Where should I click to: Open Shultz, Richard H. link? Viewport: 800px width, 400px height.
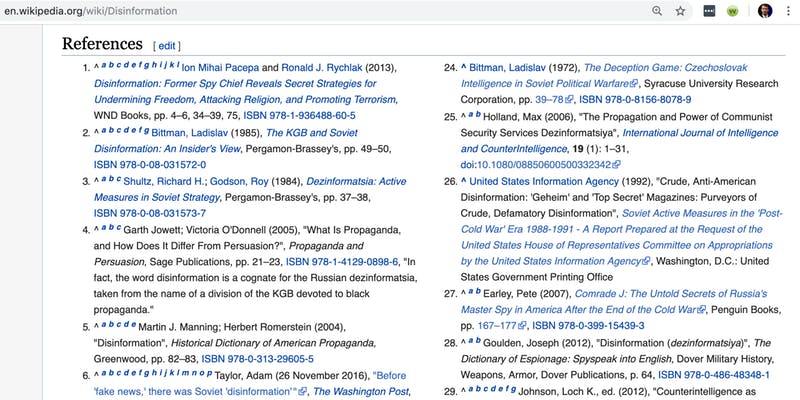pyautogui.click(x=164, y=182)
